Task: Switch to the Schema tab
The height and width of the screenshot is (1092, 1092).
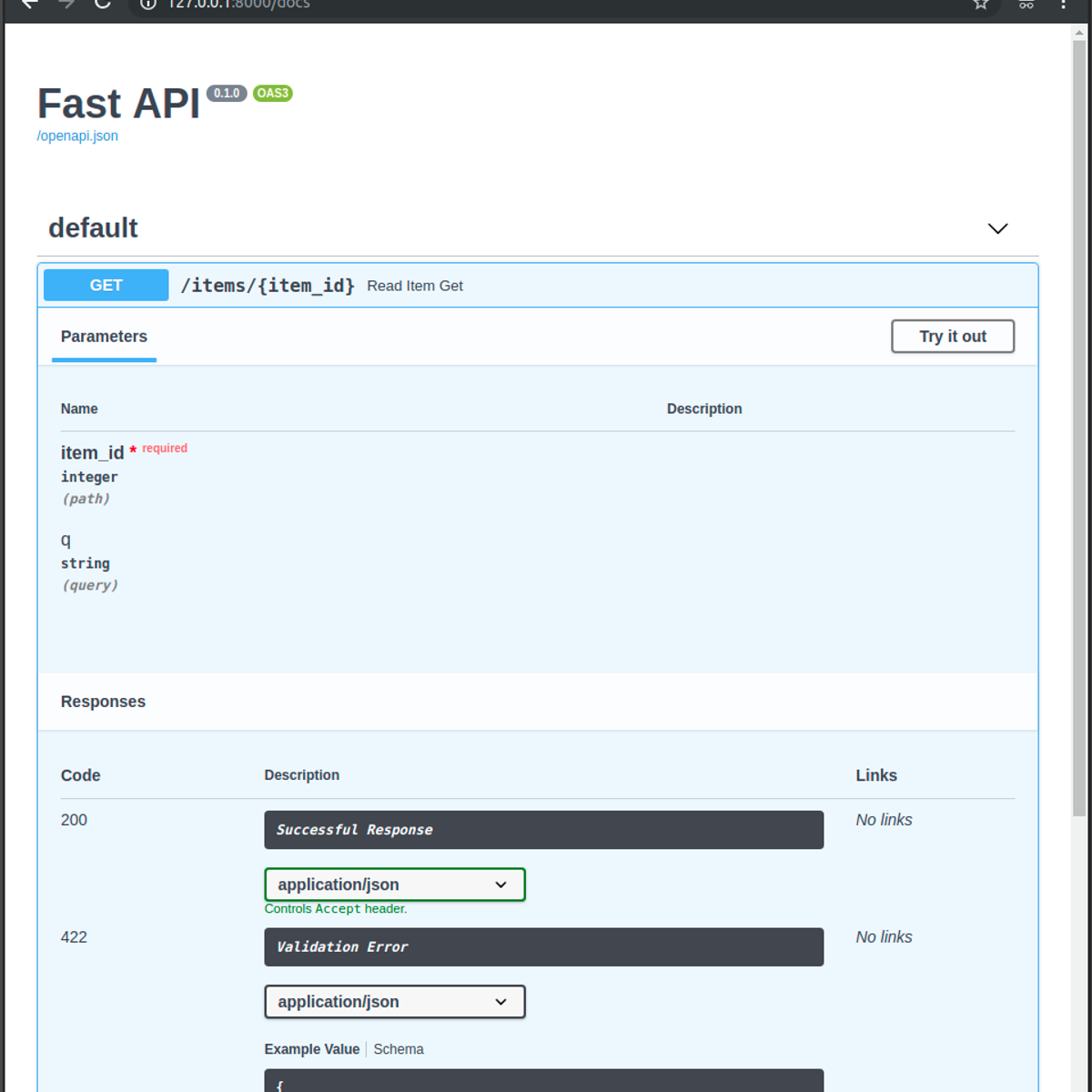Action: pos(398,1048)
